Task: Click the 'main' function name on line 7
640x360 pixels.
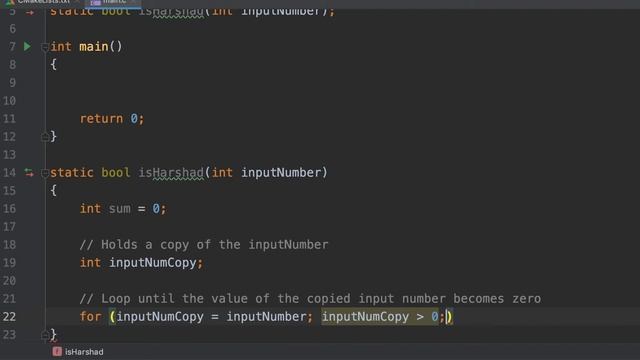Action: (94, 47)
